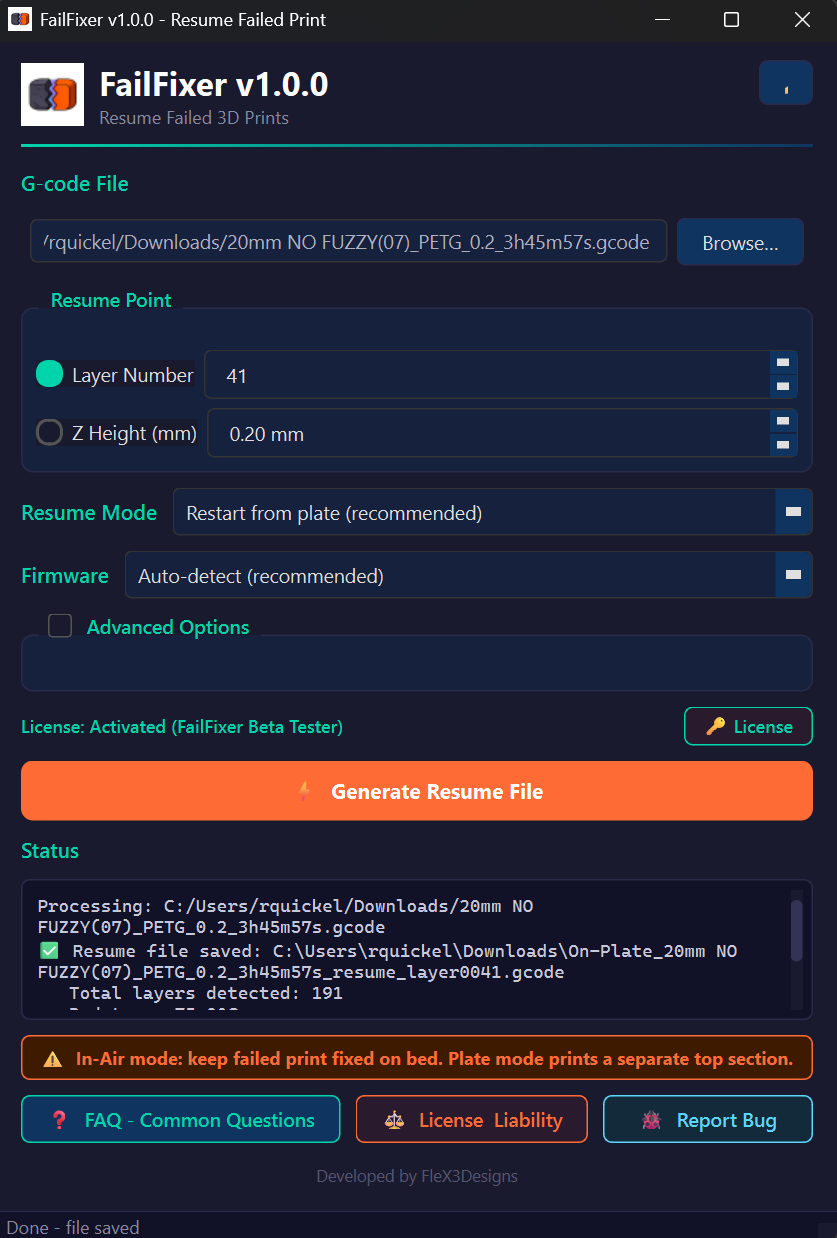Click the green checkmark in the Status log
The width and height of the screenshot is (837, 1238).
[47, 950]
